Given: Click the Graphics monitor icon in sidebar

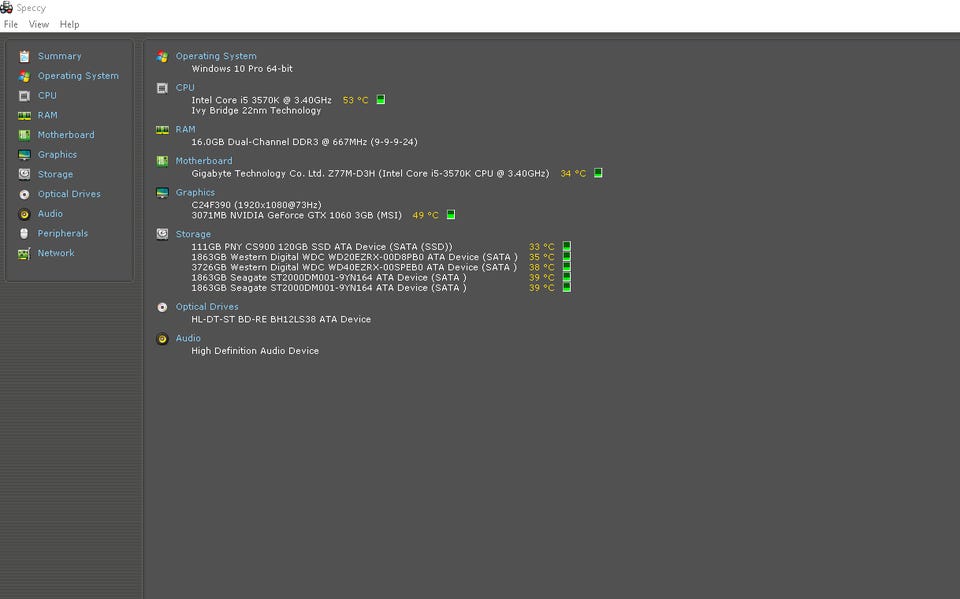Looking at the screenshot, I should click(24, 154).
